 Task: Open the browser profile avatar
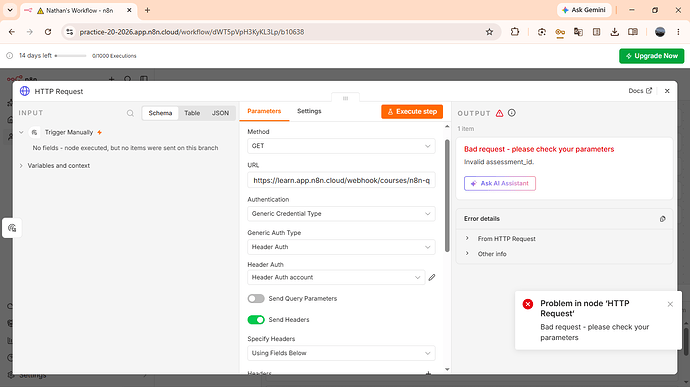(660, 32)
